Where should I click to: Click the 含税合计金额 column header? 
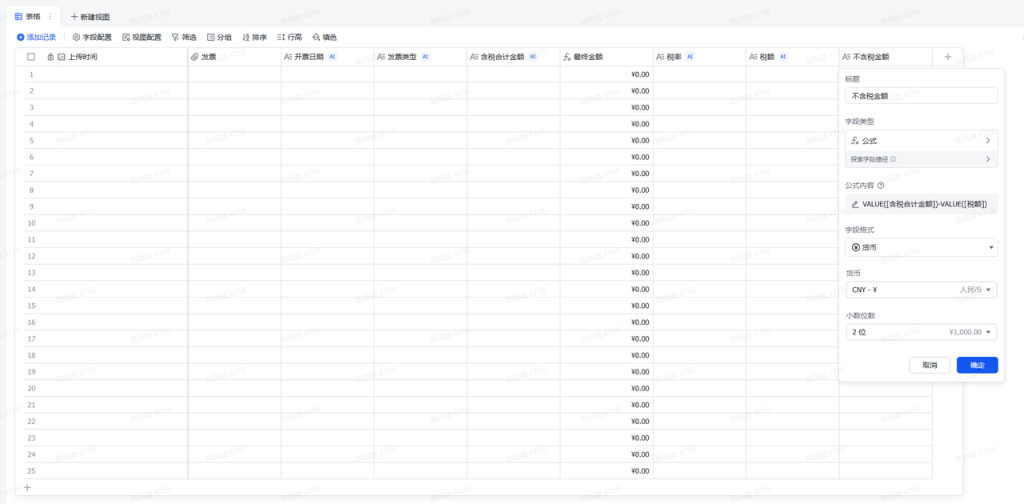pos(513,57)
